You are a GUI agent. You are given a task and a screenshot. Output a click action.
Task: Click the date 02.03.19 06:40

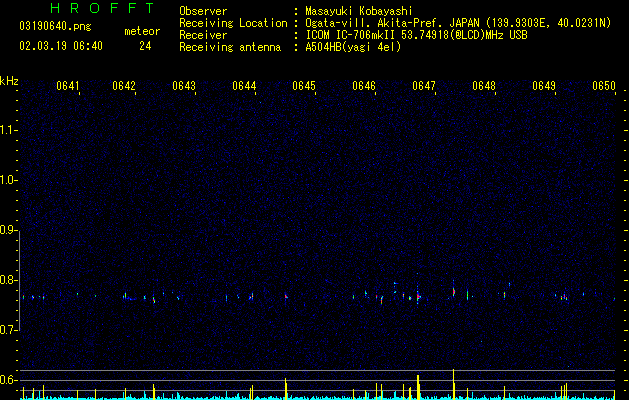[x=61, y=46]
